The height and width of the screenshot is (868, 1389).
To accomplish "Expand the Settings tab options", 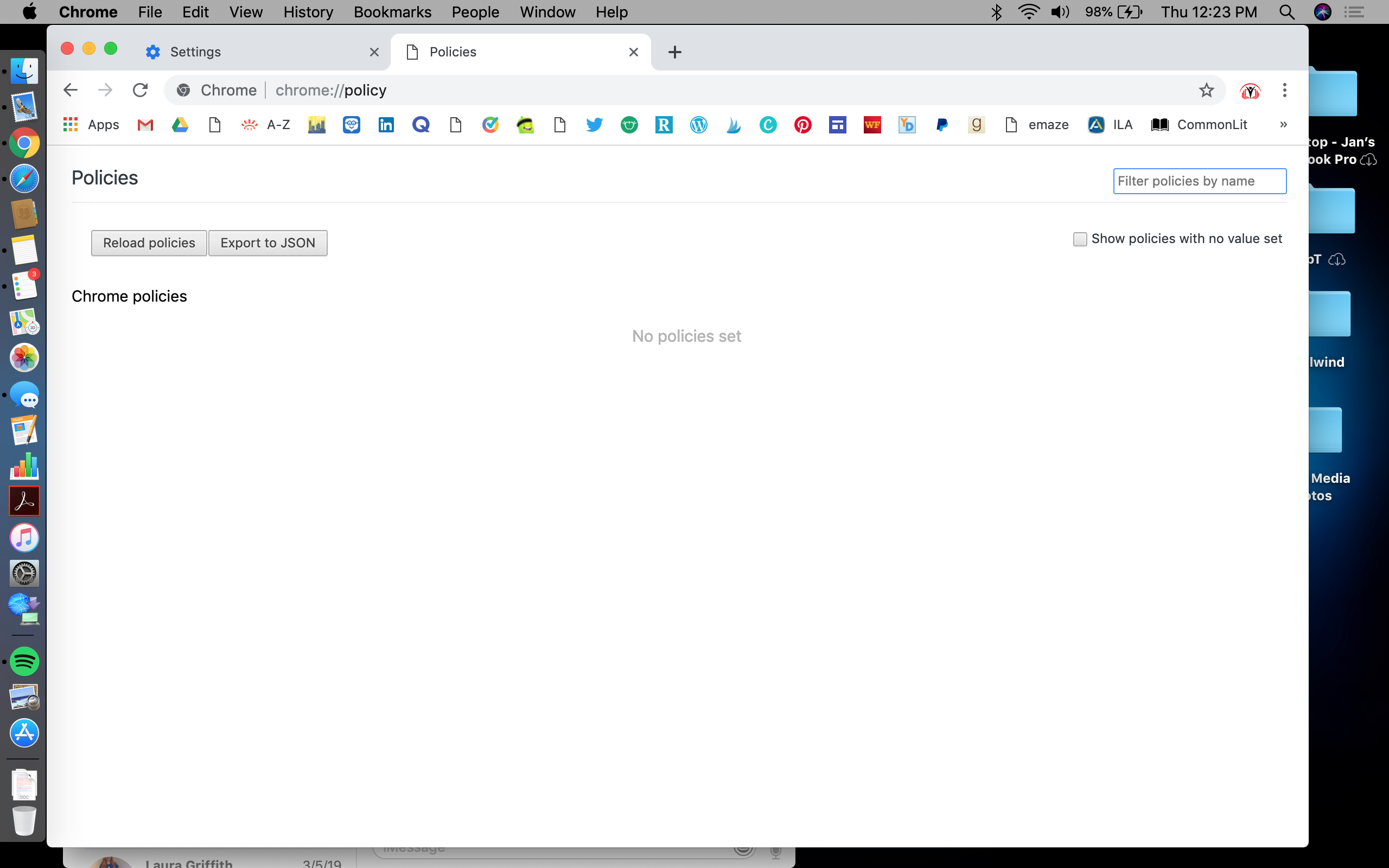I will coord(195,51).
